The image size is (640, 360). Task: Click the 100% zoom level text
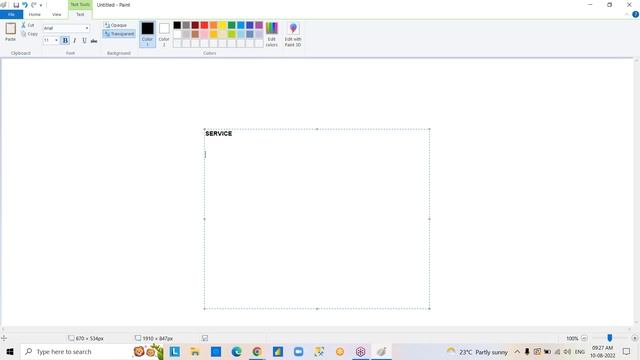[x=572, y=338]
